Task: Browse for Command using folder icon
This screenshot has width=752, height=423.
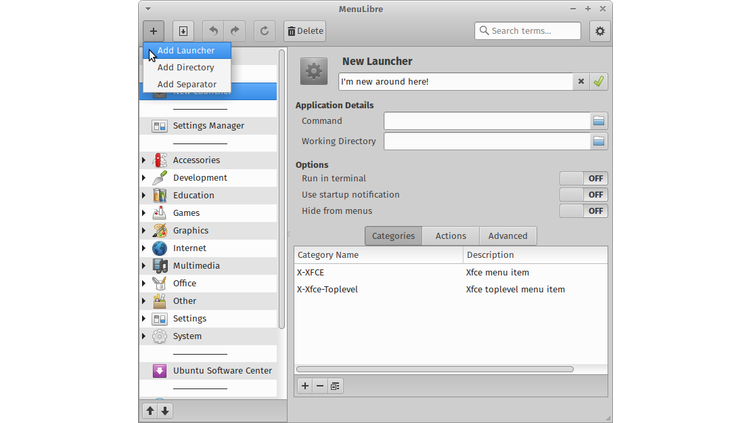Action: [598, 121]
